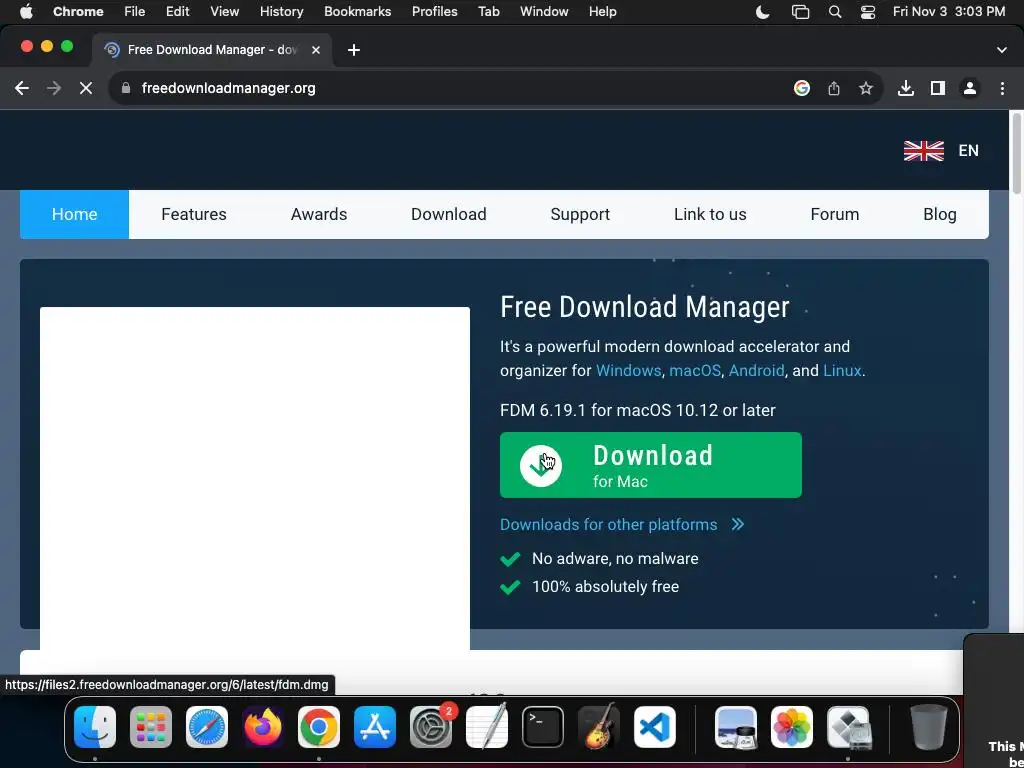Bookmark this page with the star icon
This screenshot has height=768, width=1024.
click(866, 88)
